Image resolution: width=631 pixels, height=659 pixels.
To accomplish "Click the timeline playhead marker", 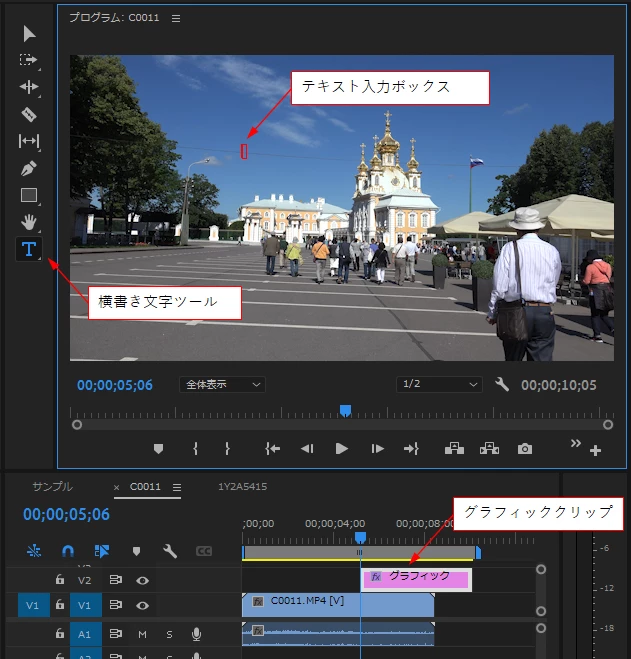I will pos(360,538).
